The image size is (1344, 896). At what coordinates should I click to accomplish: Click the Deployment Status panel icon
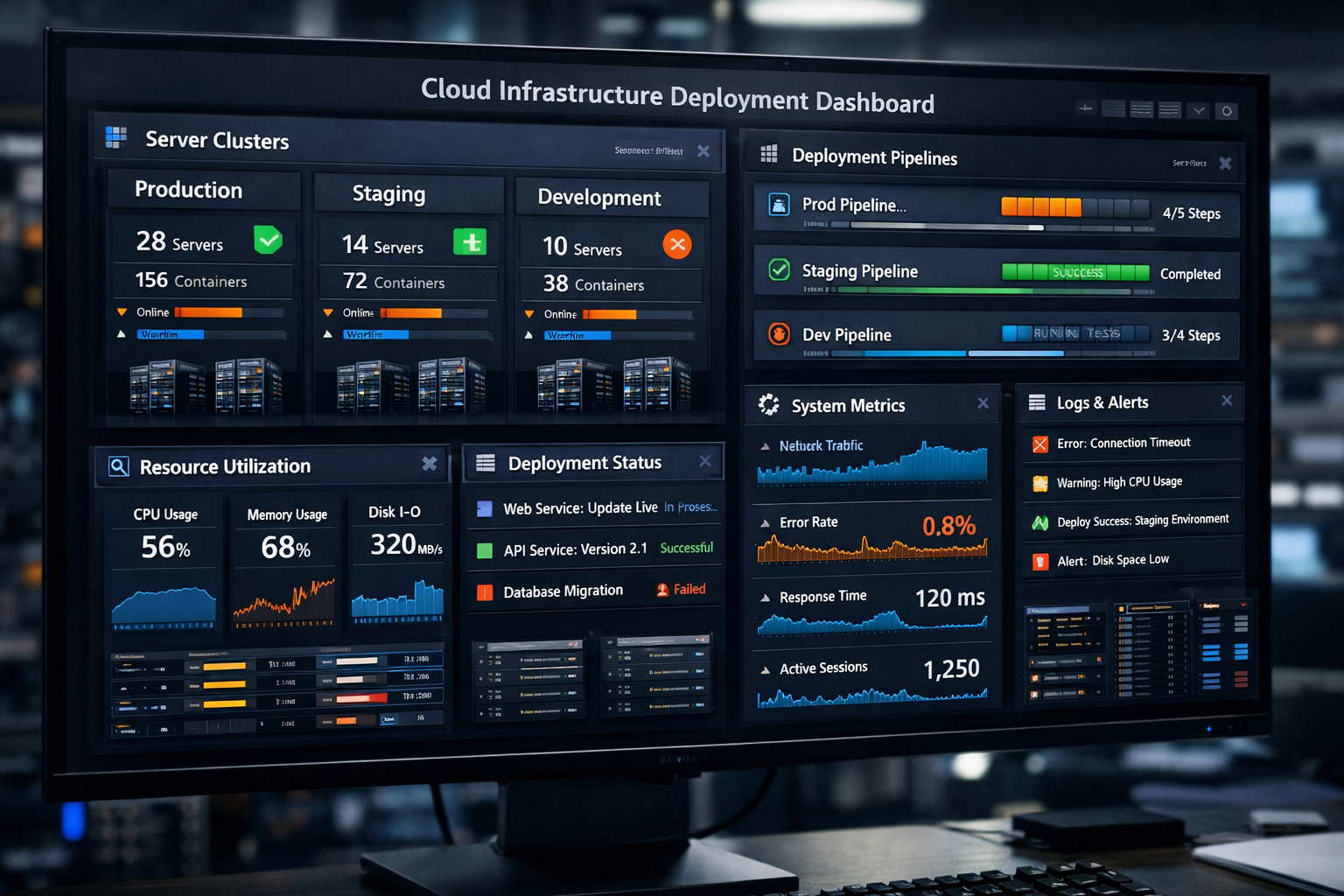pyautogui.click(x=486, y=463)
